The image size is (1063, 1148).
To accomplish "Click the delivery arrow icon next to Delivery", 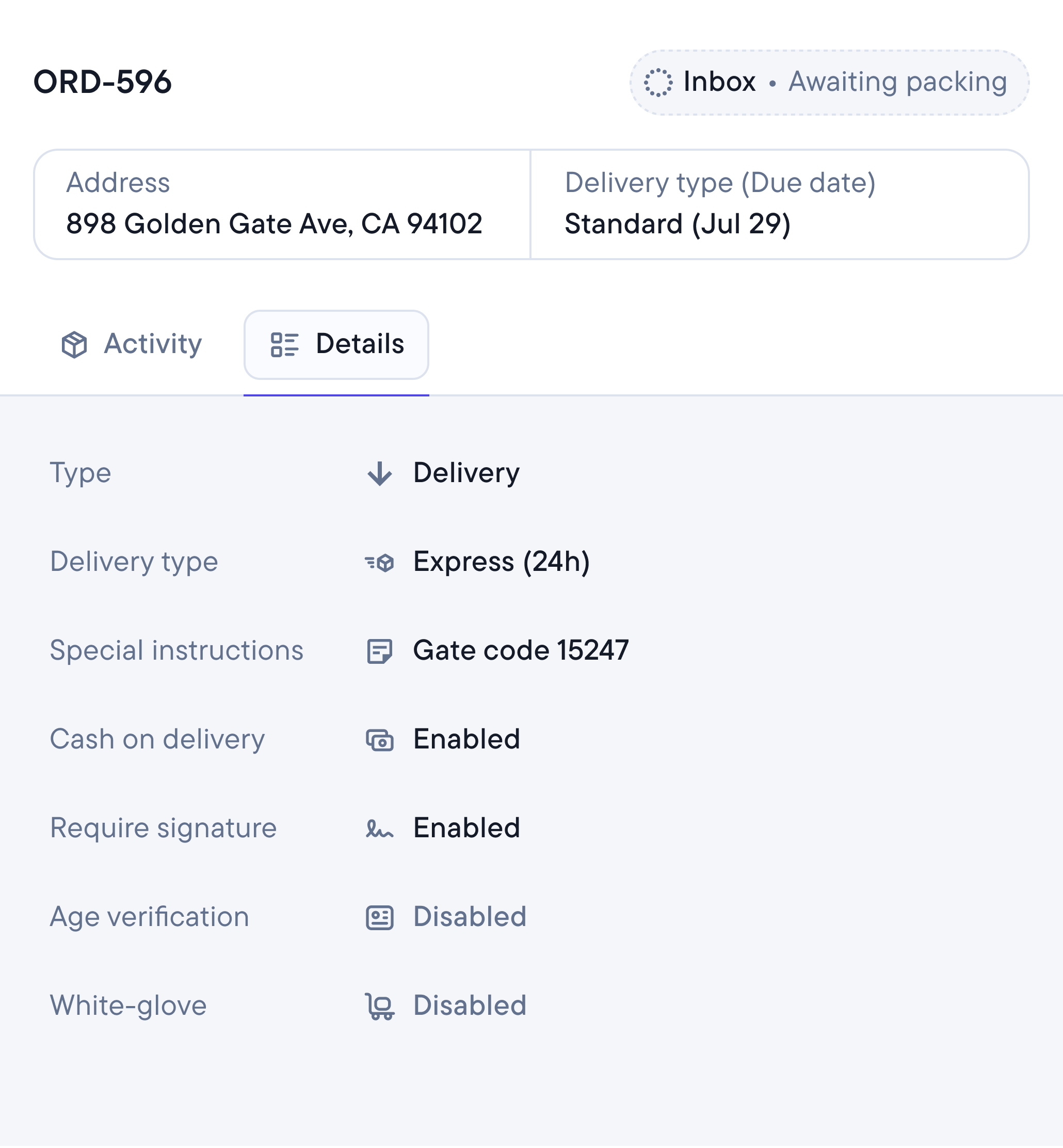I will pos(379,473).
